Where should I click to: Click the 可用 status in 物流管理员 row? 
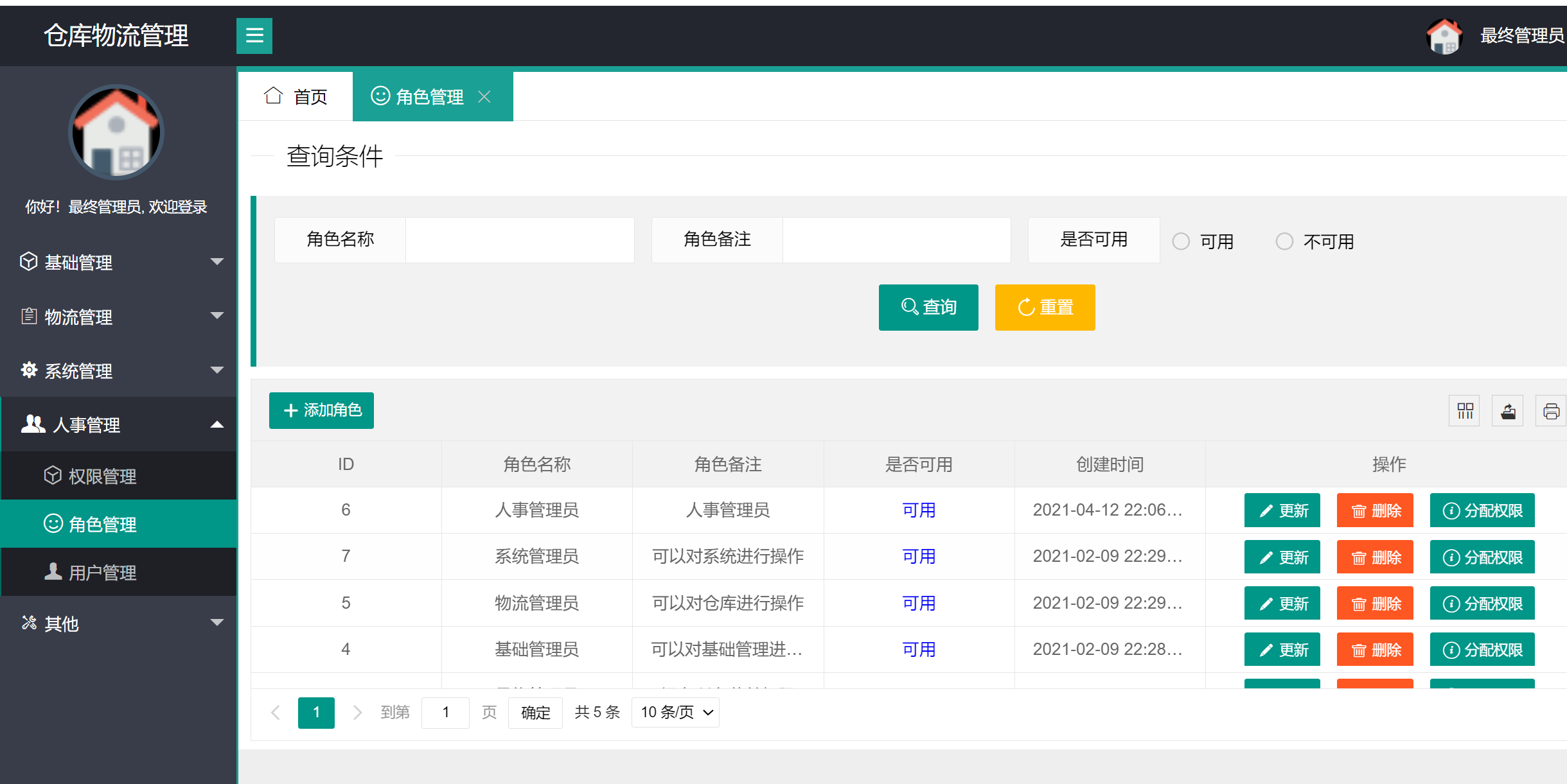(x=919, y=603)
